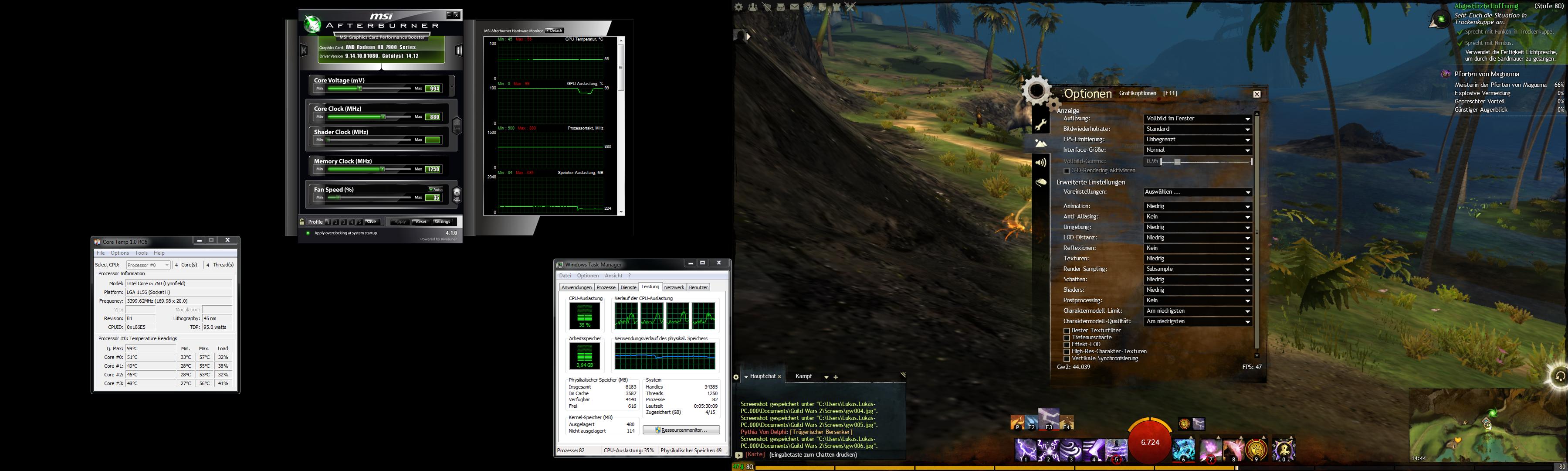
Task: Open Core Temp Options menu
Action: pos(119,253)
